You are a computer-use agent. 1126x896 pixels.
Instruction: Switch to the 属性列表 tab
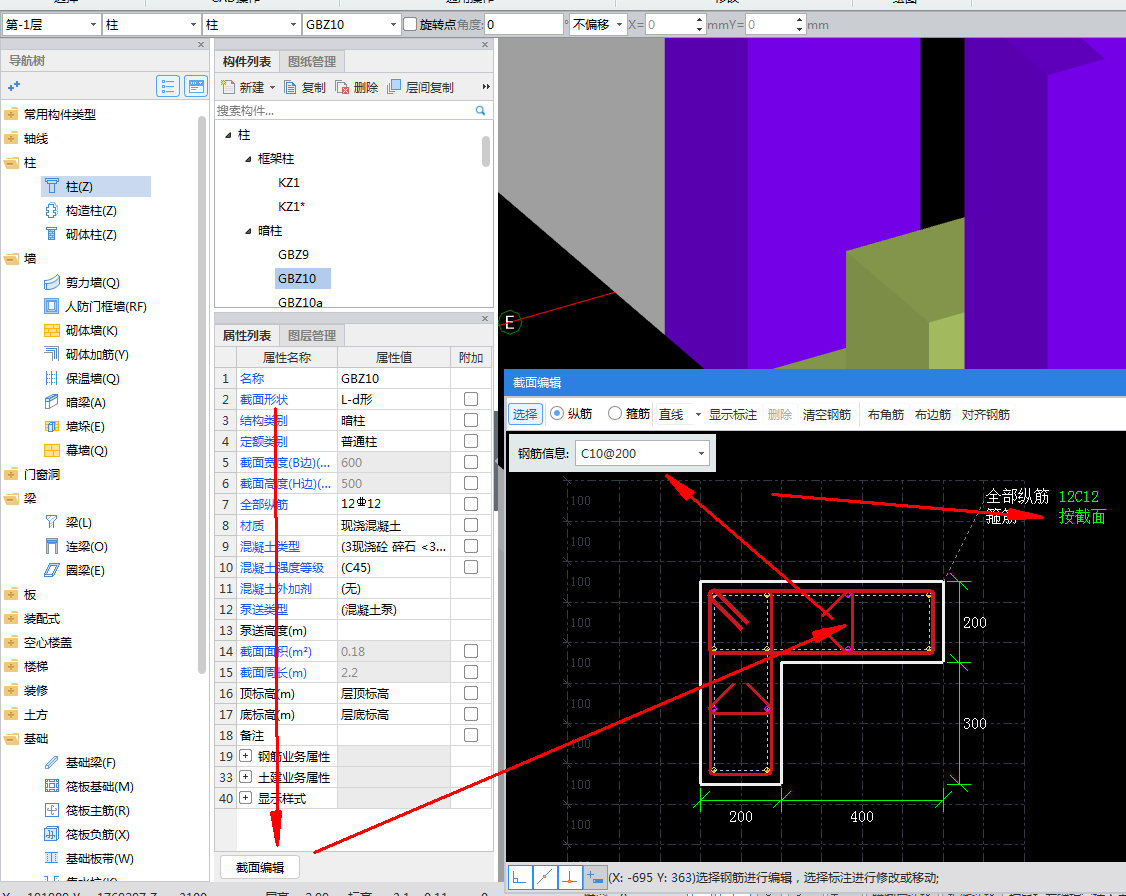pyautogui.click(x=247, y=335)
